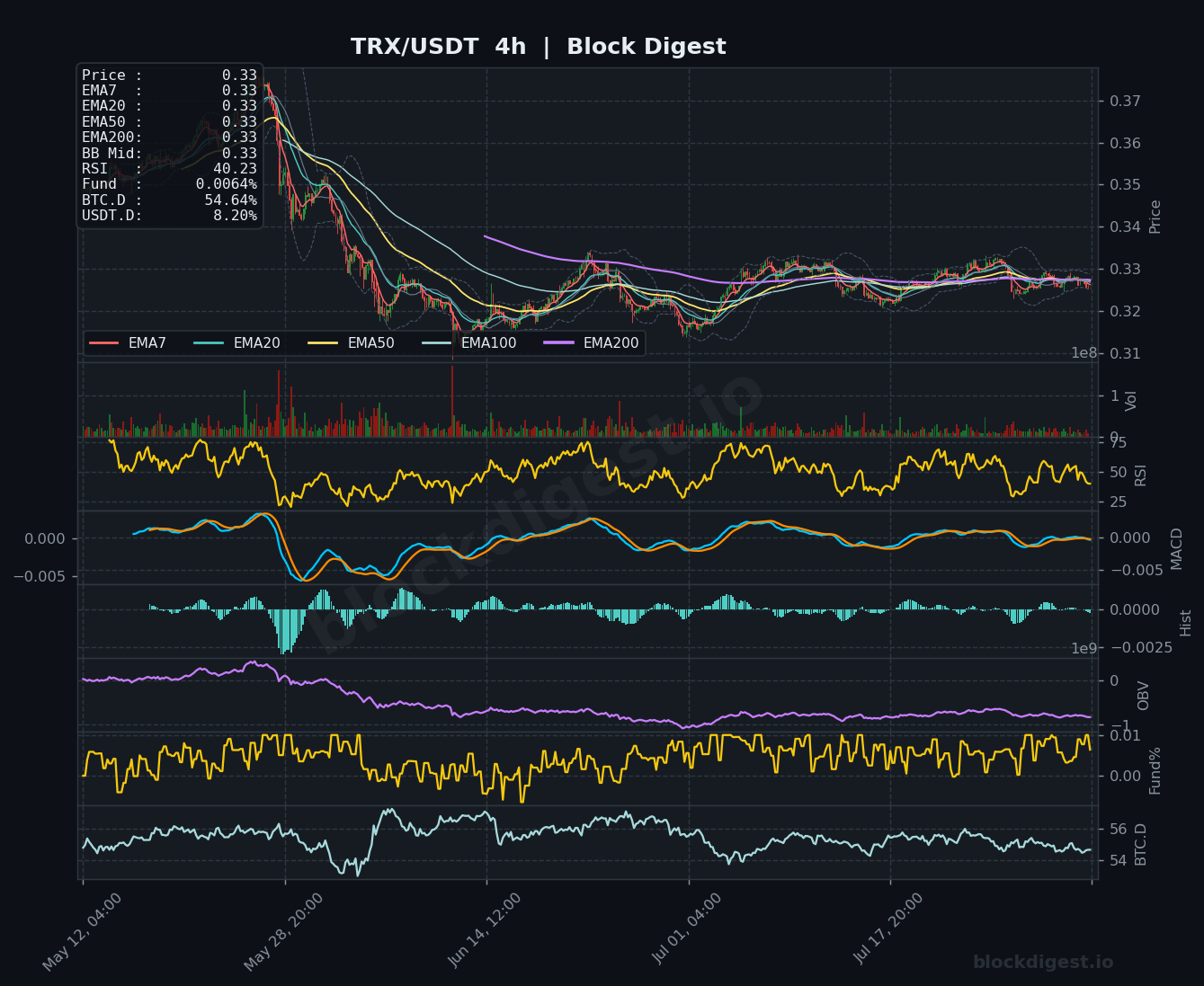Image resolution: width=1204 pixels, height=986 pixels.
Task: Click the 1e8 volume scale label
Action: (1084, 353)
